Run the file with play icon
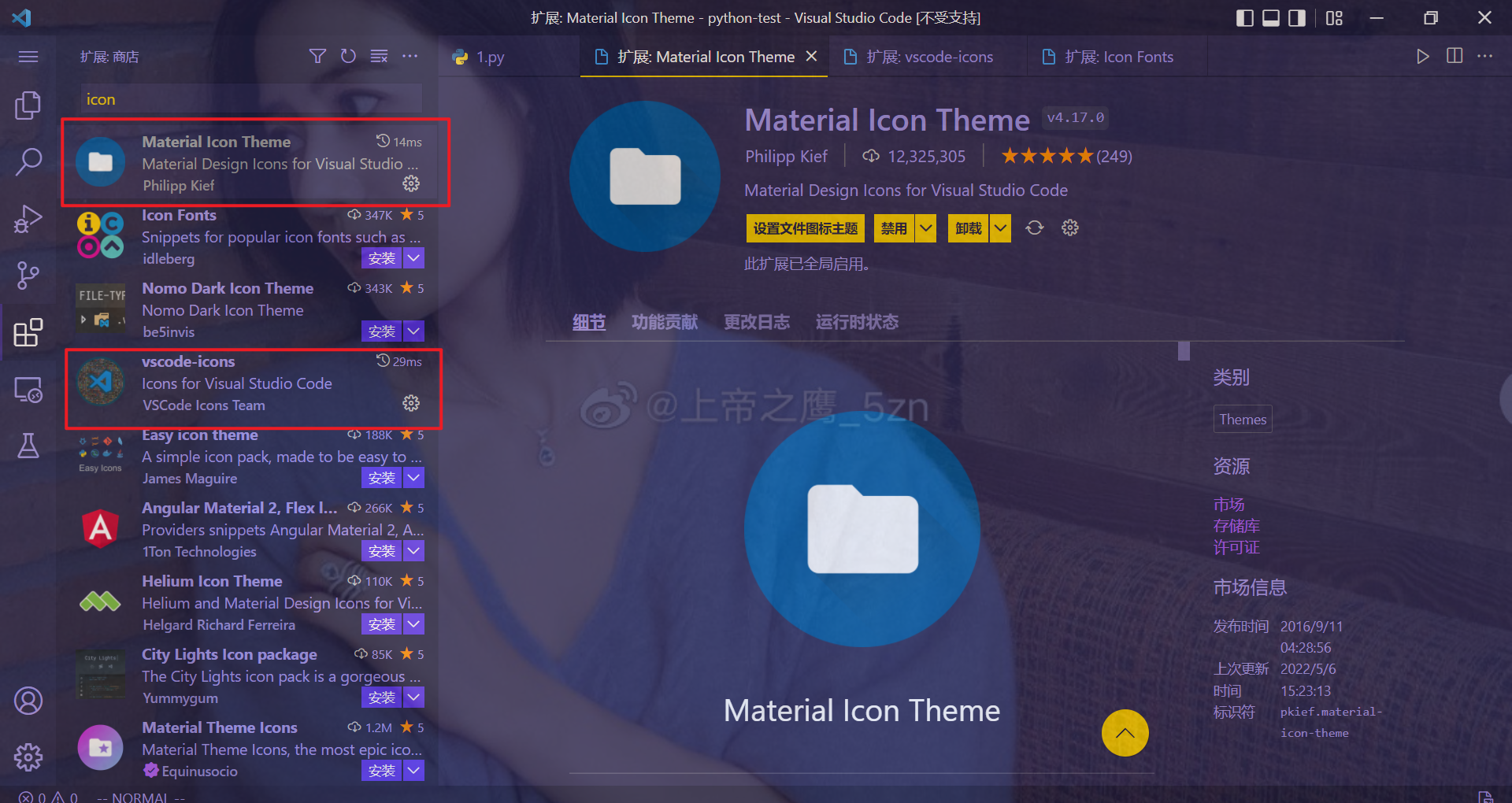This screenshot has height=803, width=1512. pos(1422,56)
